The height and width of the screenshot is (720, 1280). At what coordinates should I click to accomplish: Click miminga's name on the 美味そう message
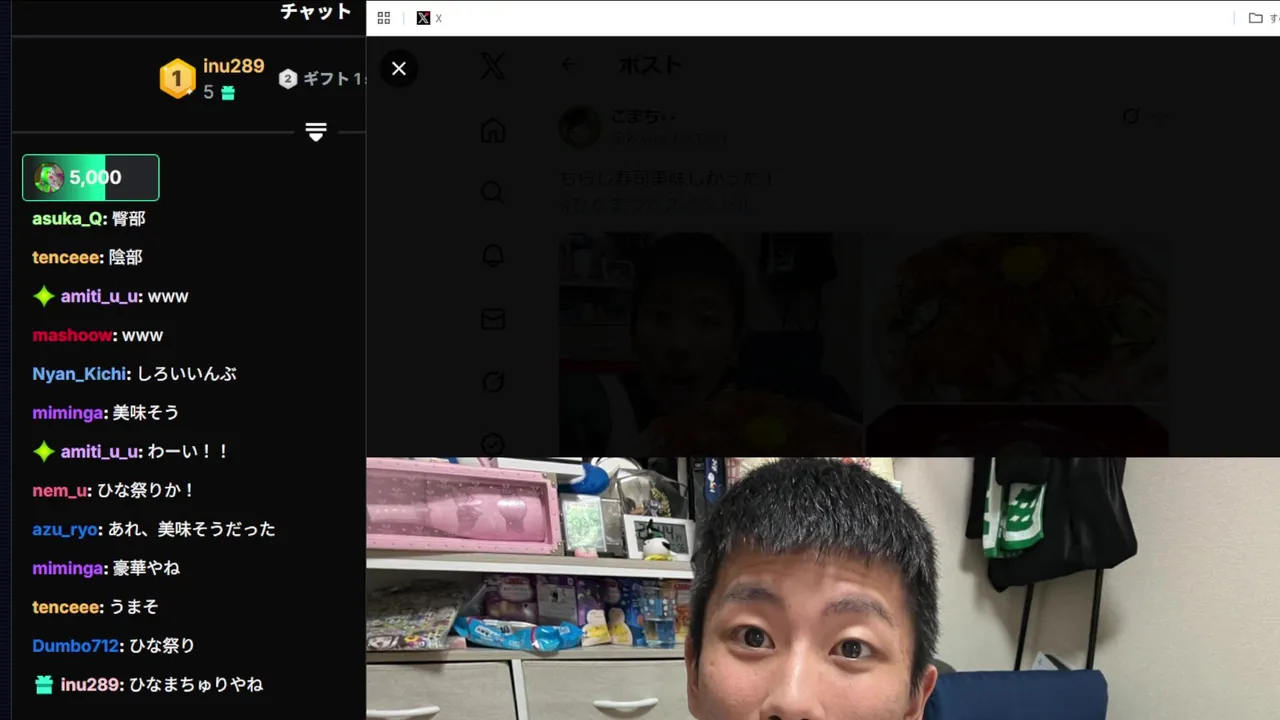click(x=68, y=413)
